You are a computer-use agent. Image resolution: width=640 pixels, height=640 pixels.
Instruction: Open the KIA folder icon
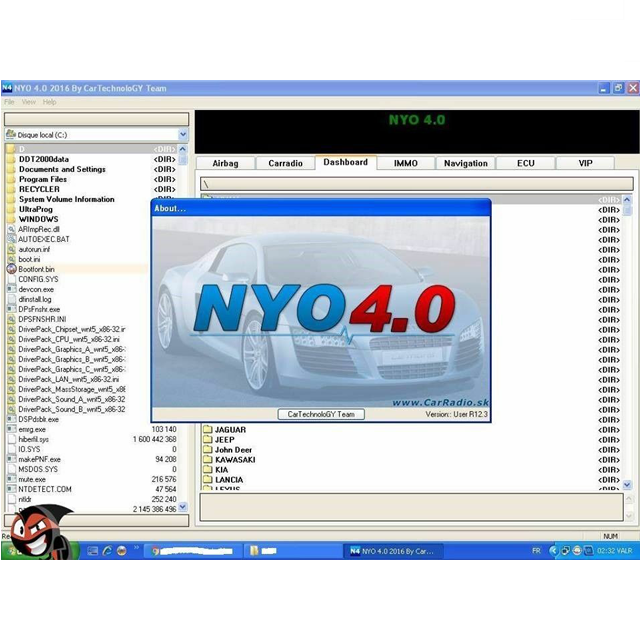pos(208,469)
